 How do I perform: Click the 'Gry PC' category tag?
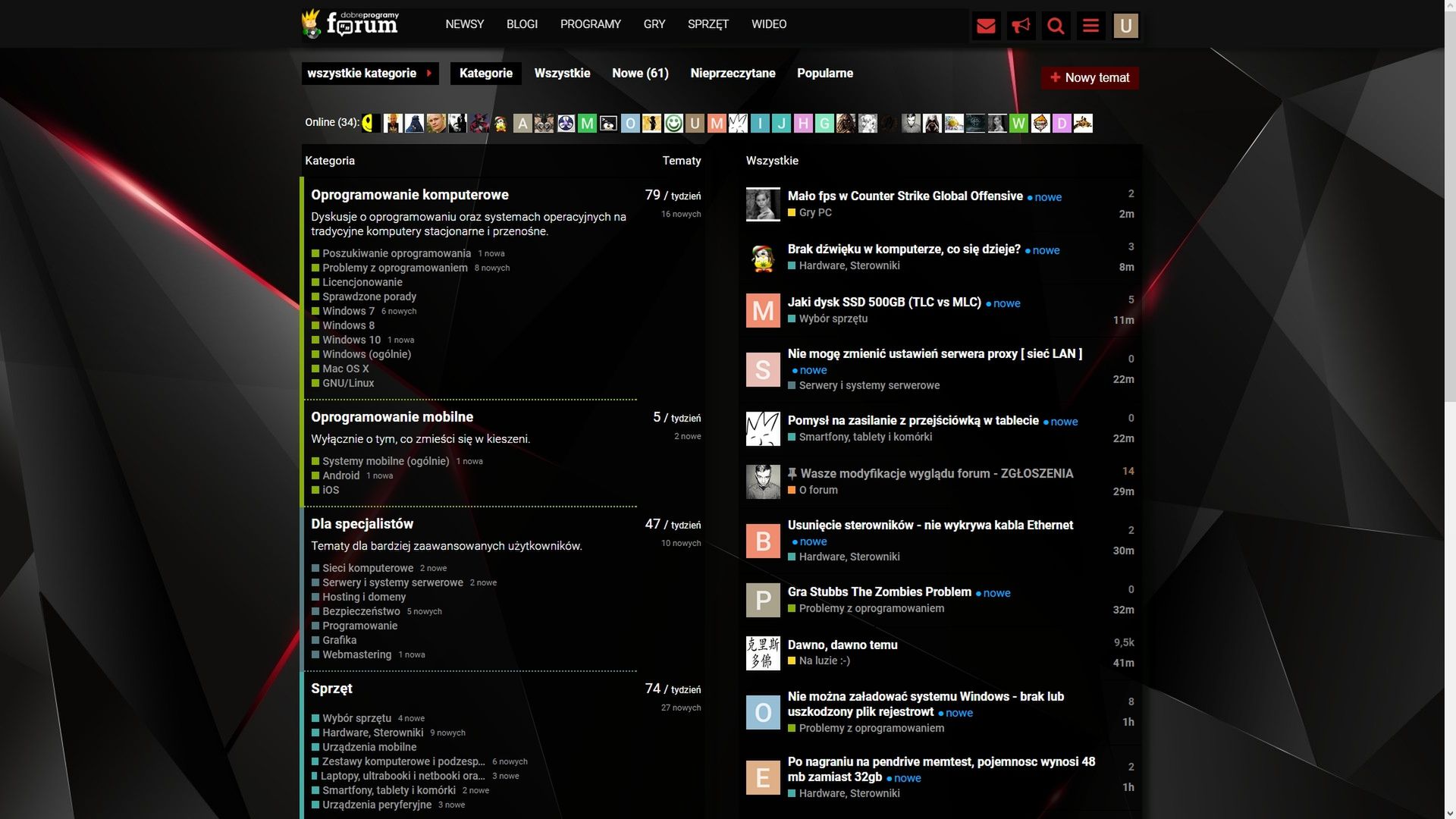(814, 212)
